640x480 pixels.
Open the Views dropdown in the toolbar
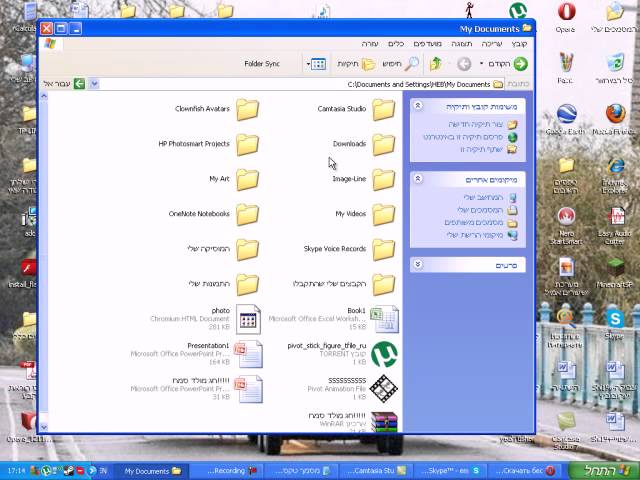coord(317,64)
